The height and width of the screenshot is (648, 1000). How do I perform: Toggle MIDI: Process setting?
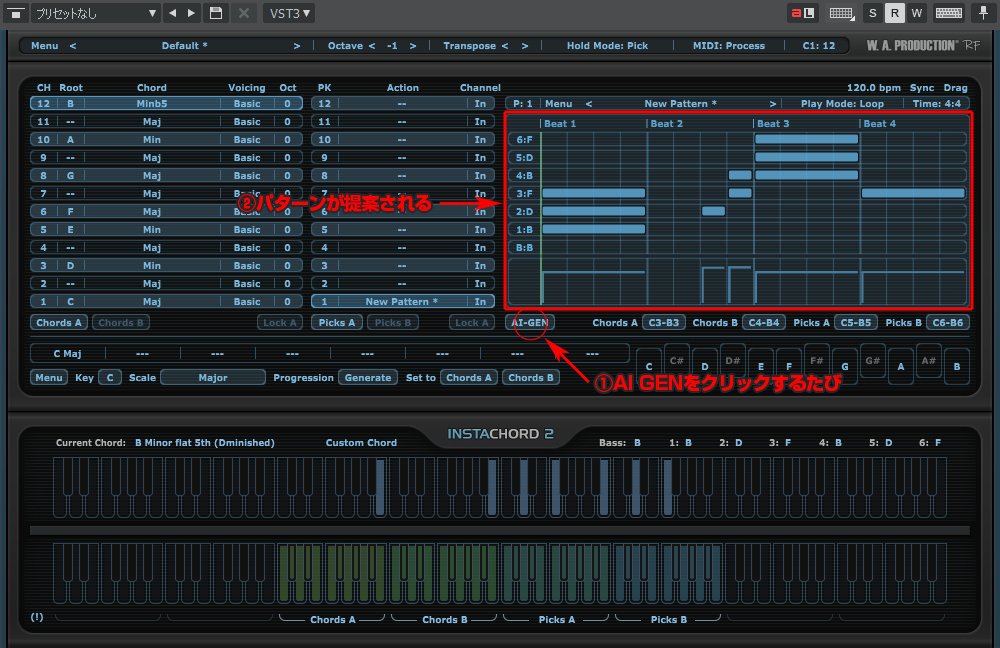tap(729, 46)
